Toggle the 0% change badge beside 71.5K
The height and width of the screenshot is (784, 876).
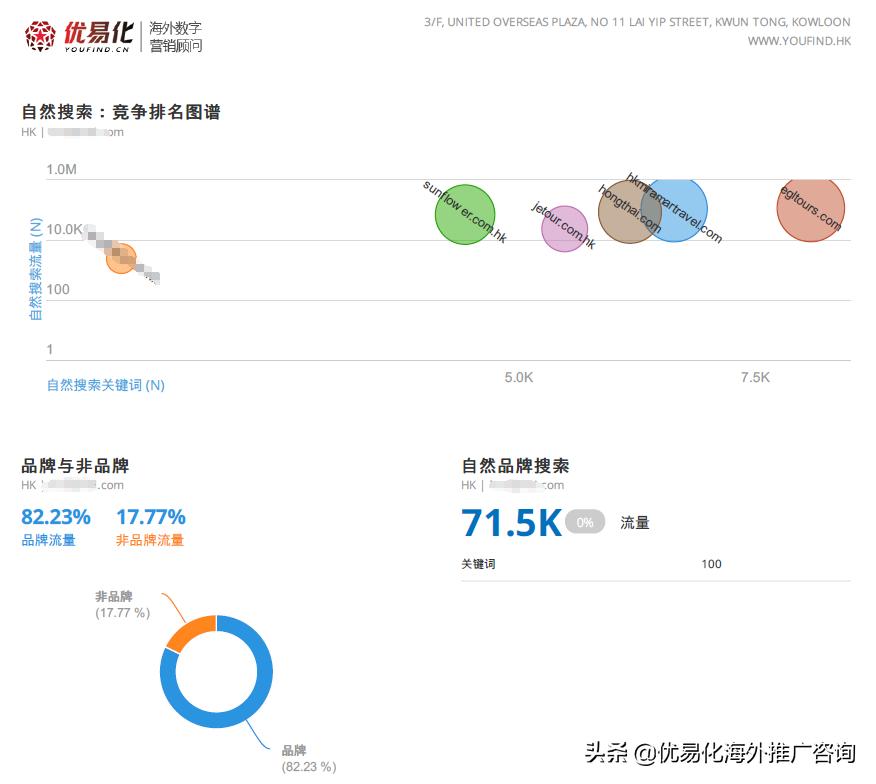(x=584, y=521)
